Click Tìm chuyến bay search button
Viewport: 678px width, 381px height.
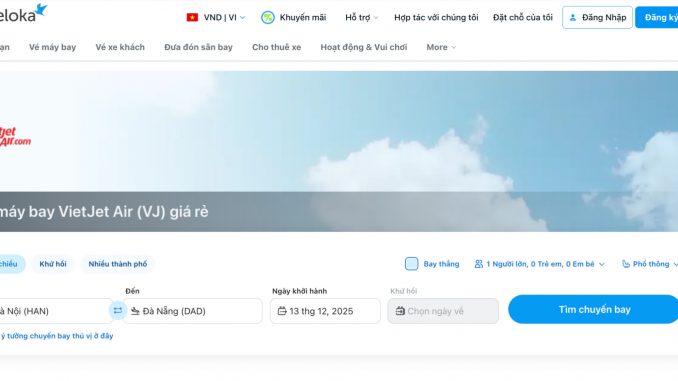coord(594,309)
